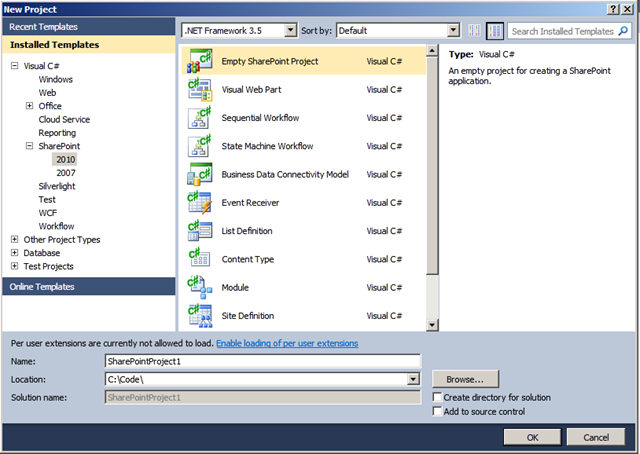Open the dialog Help question mark
Viewport: 640px width, 454px height.
pyautogui.click(x=613, y=9)
